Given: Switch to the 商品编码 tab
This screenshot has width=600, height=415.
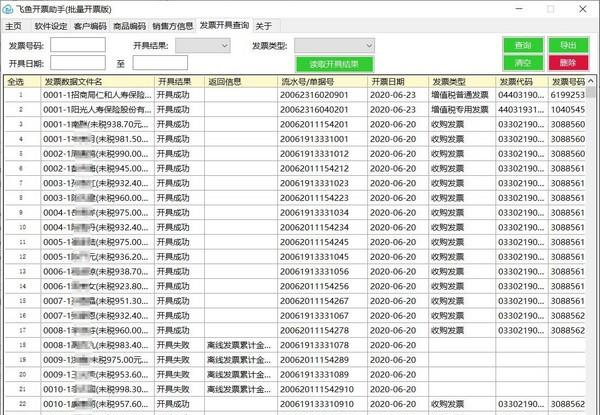Looking at the screenshot, I should point(129,26).
